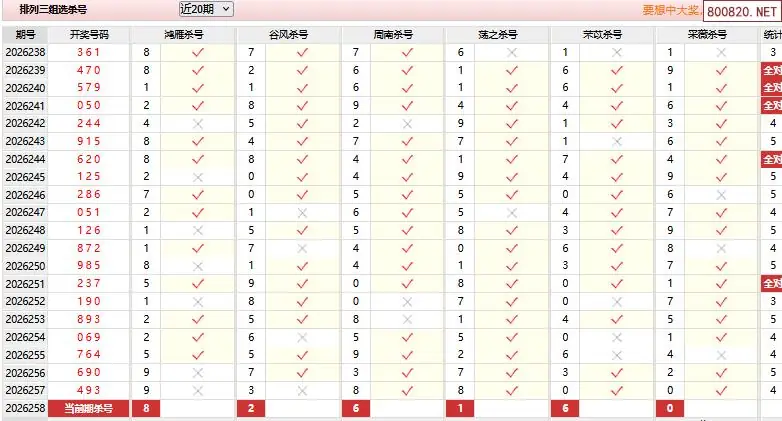Click period number 2026258
782x421 pixels.
(x=25, y=408)
